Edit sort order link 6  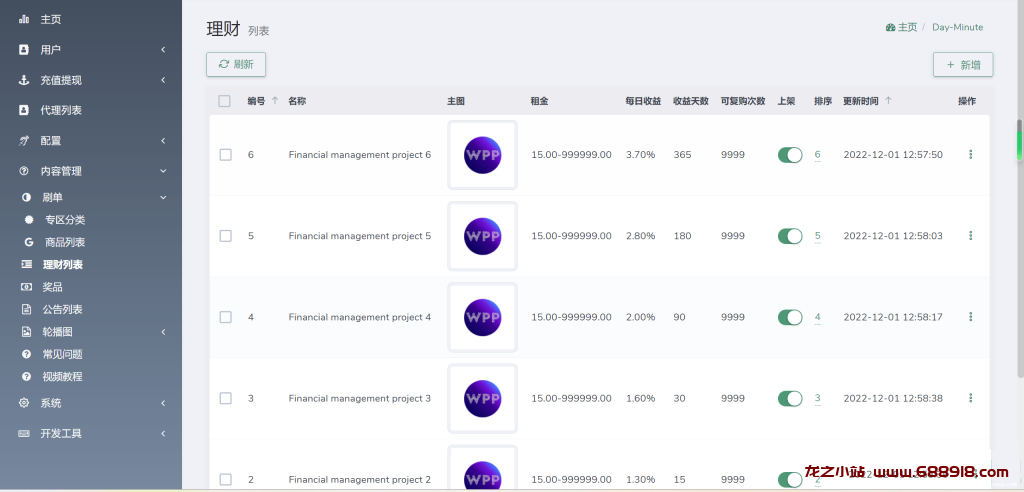(818, 155)
